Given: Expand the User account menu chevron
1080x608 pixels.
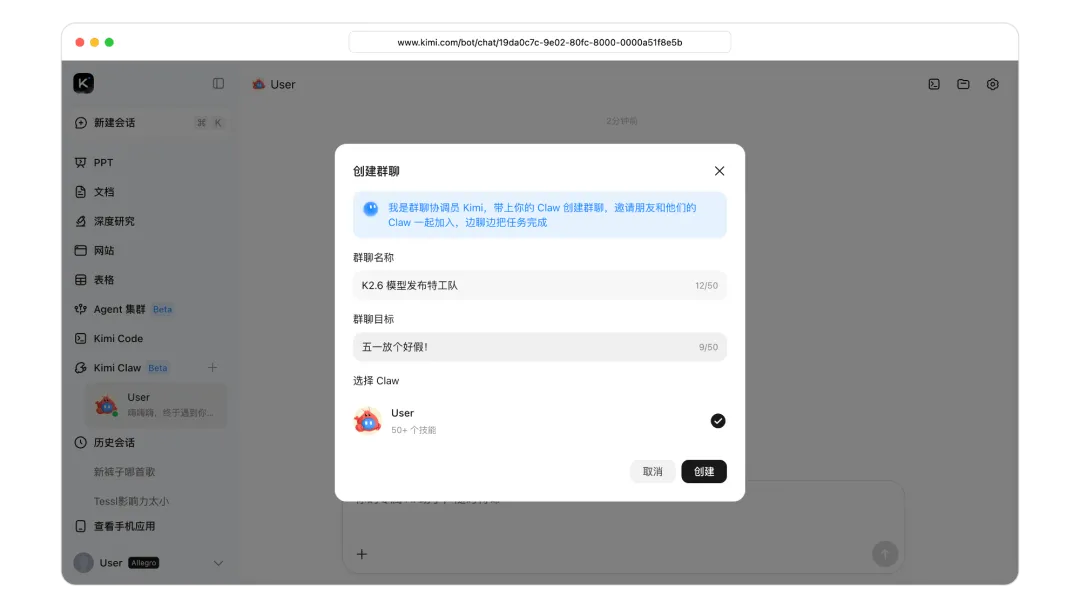Looking at the screenshot, I should 218,563.
